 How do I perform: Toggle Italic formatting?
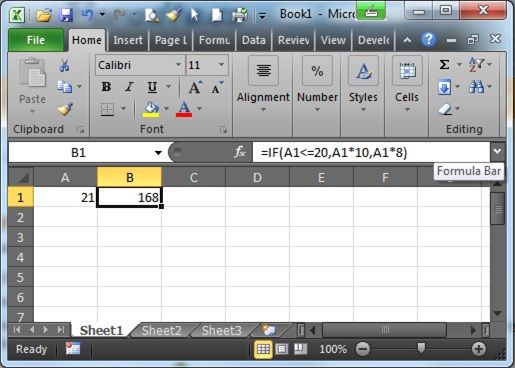(x=129, y=87)
